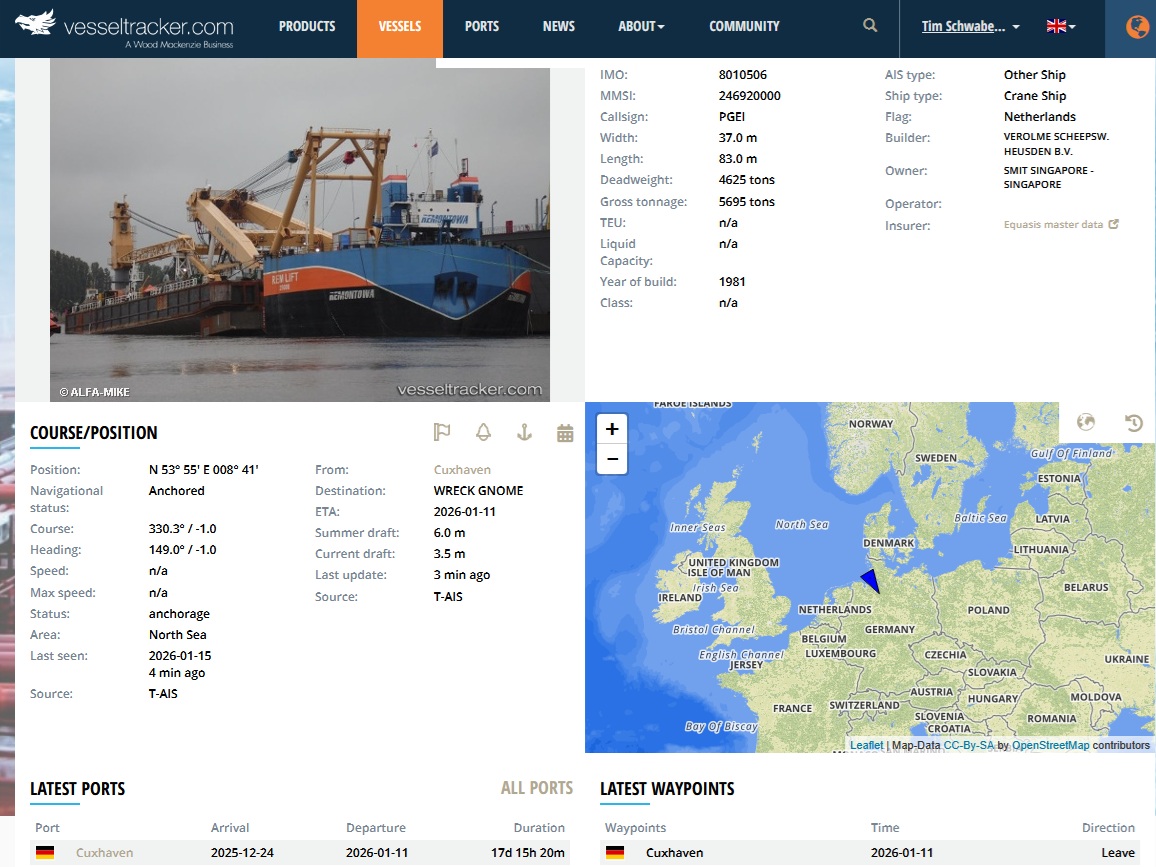This screenshot has height=867, width=1156.
Task: Click the Cuxhaven From link
Action: tap(462, 470)
